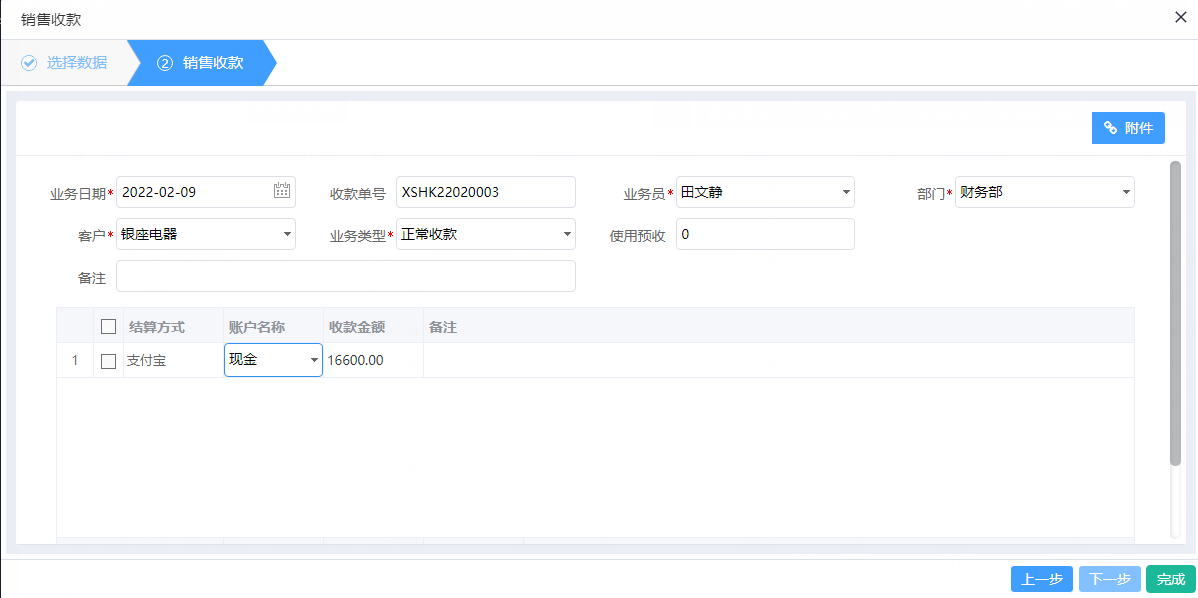
Task: Select the 销售收款 step tab
Action: pos(212,62)
